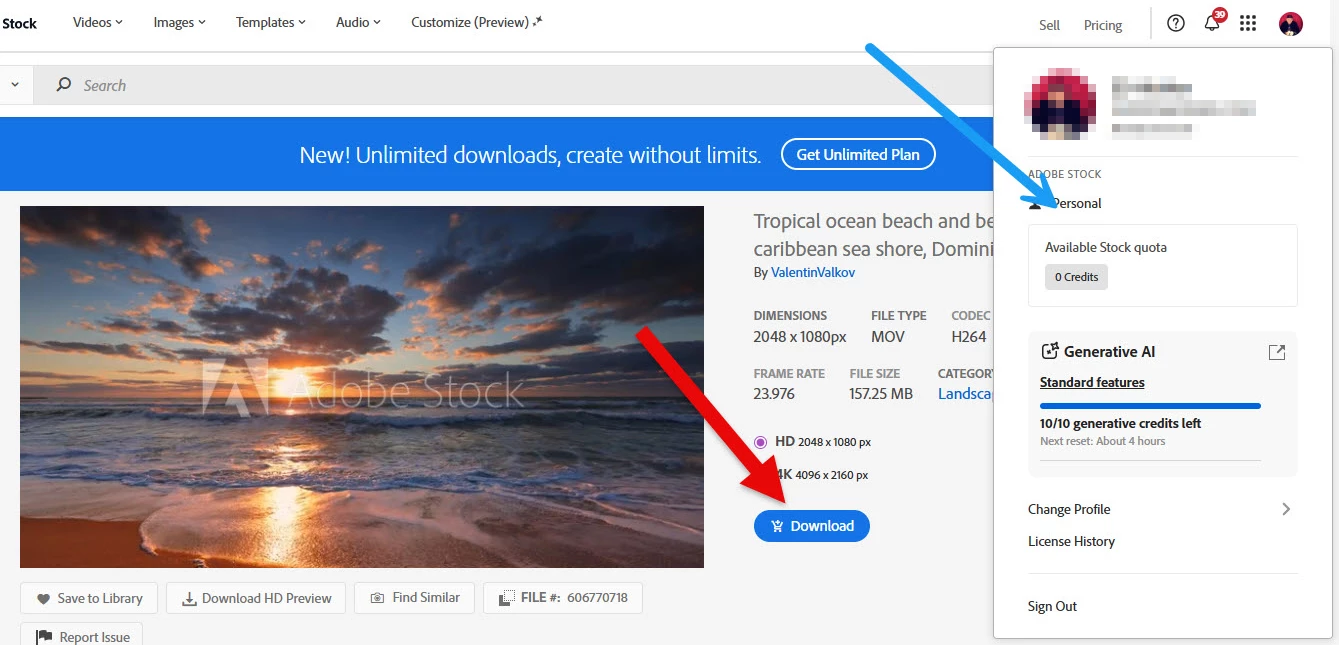Click Report Issue button
This screenshot has width=1339, height=645.
[82, 636]
